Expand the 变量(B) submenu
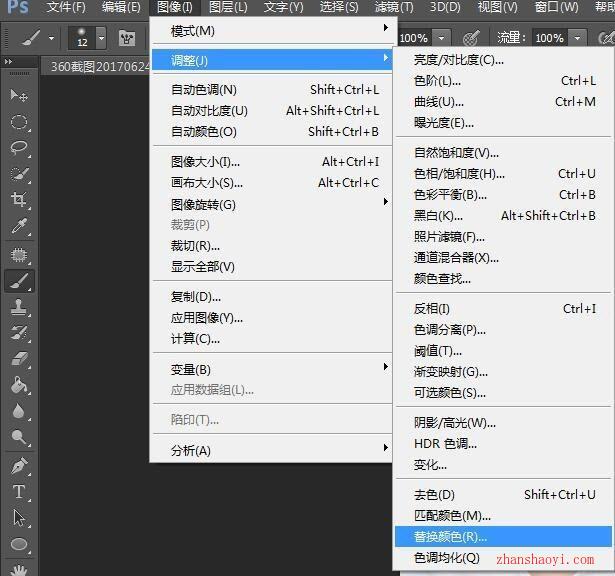This screenshot has height=576, width=615. tap(272, 369)
